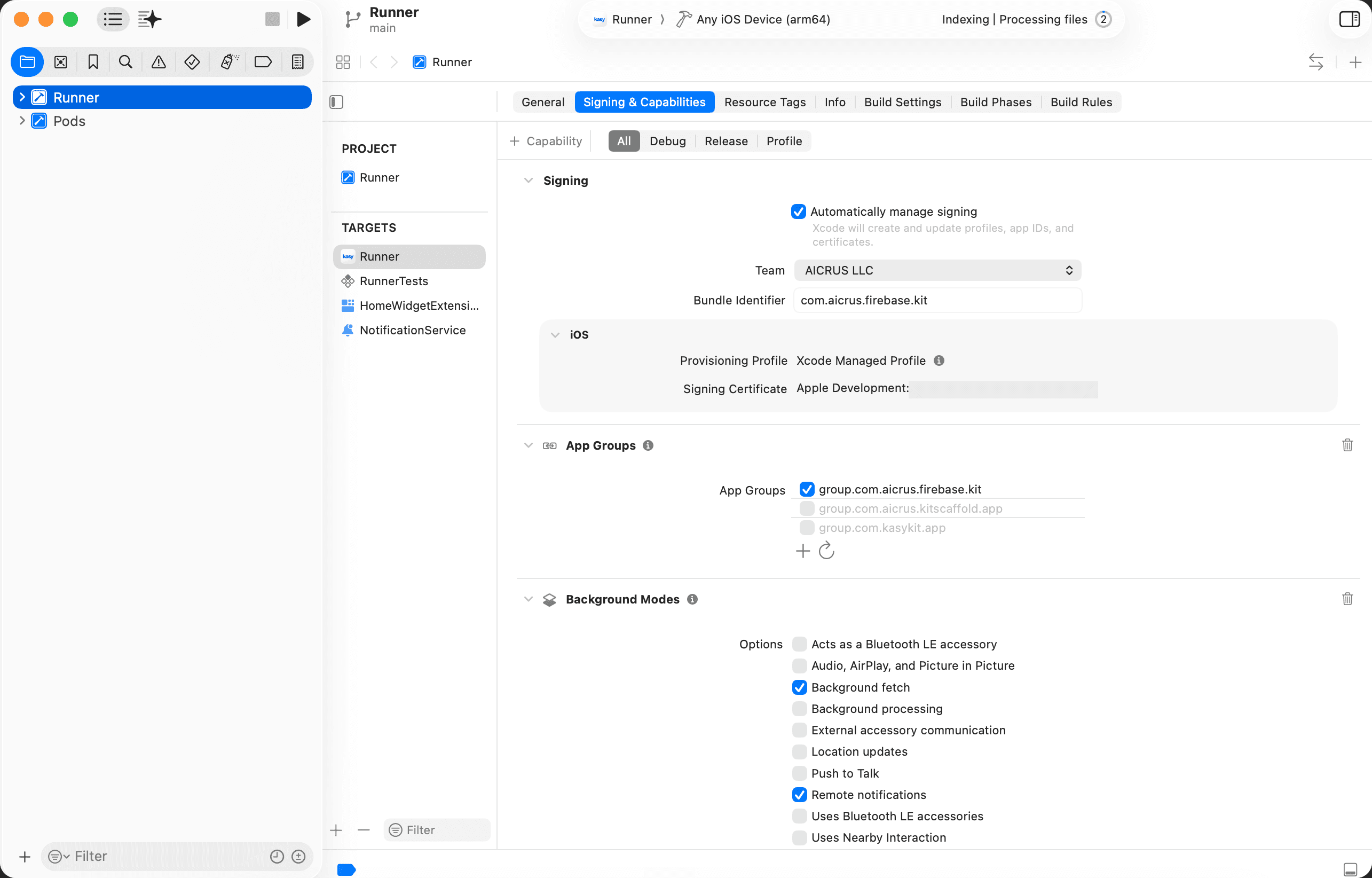Uncheck group.com.aicrus.firebase.kit app group
The height and width of the screenshot is (878, 1372).
807,489
